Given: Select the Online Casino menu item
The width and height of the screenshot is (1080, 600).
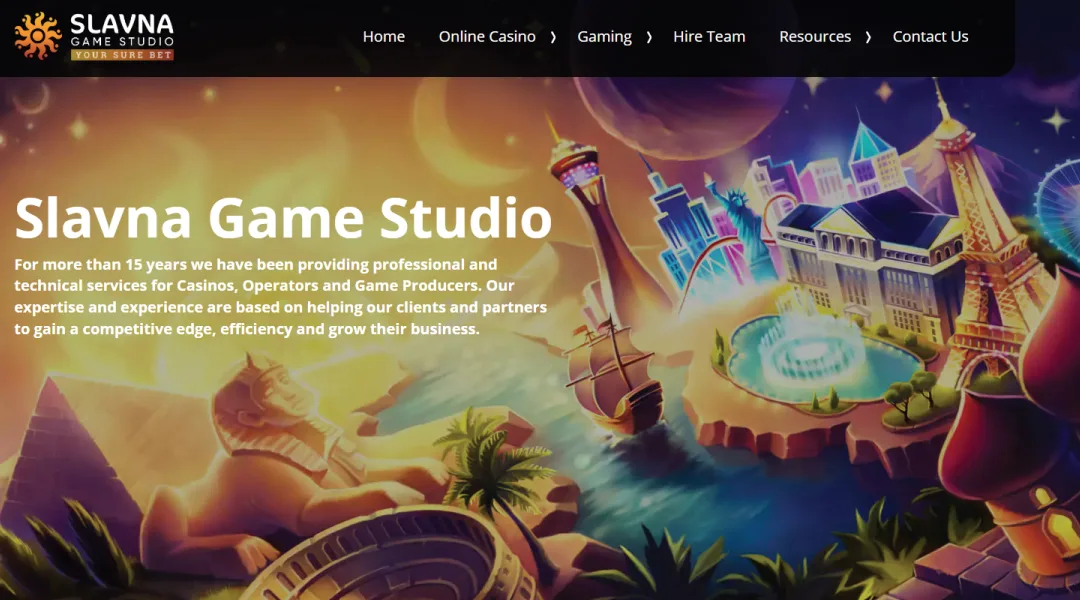Looking at the screenshot, I should point(487,37).
